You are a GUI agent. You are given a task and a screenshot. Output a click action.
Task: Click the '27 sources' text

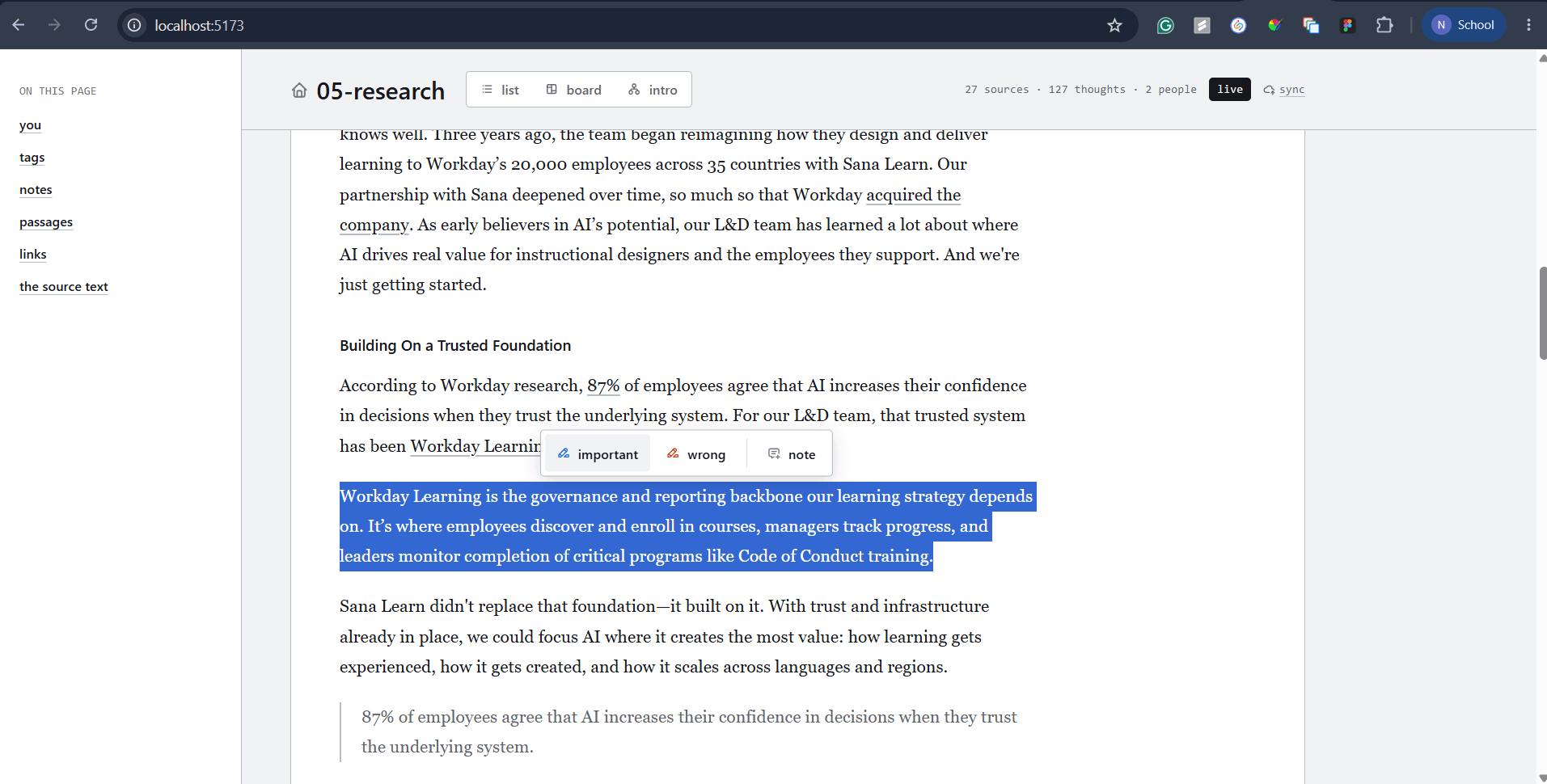tap(996, 90)
